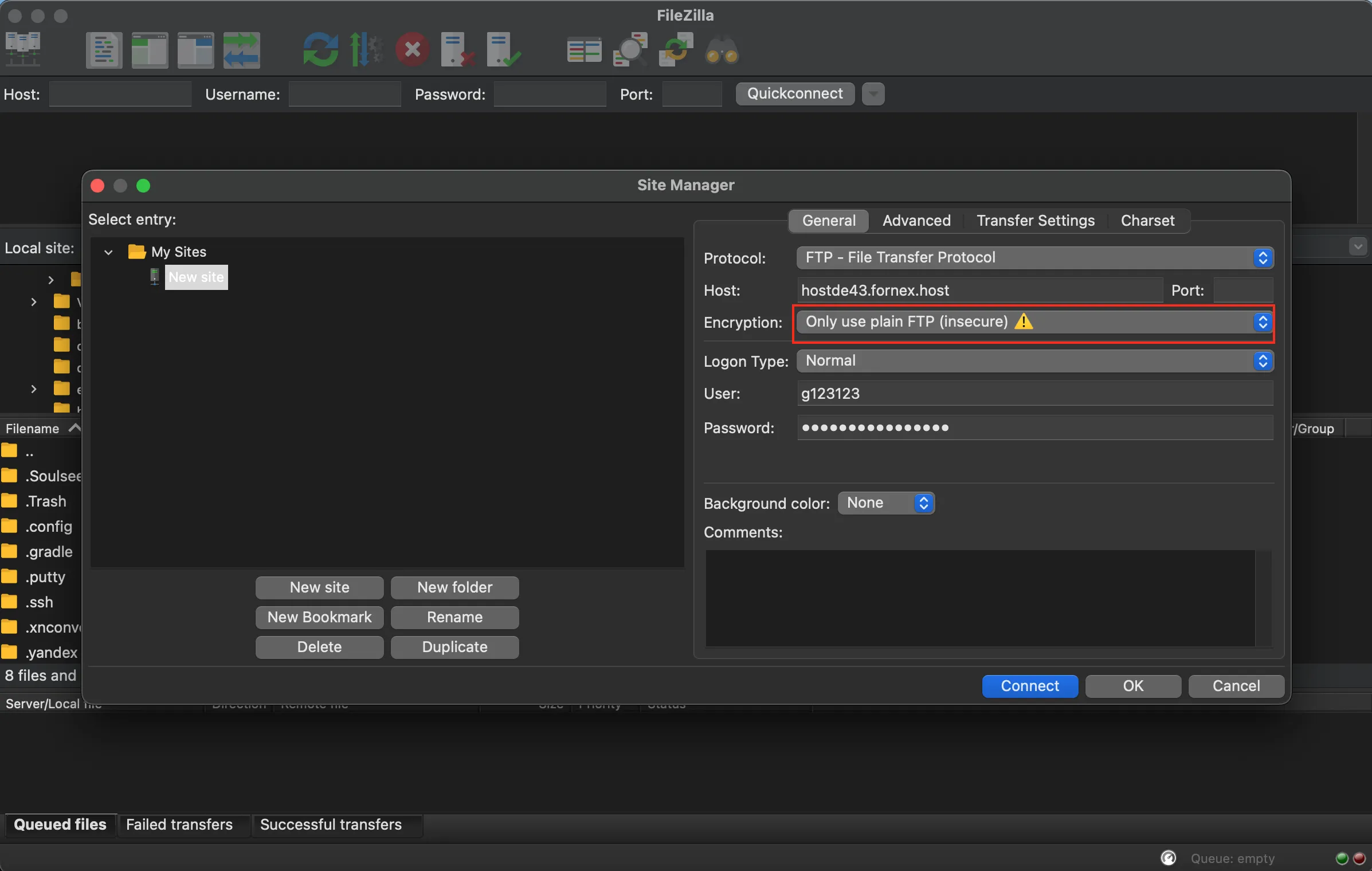Expand the topmost local tree folder chevron
Image resolution: width=1372 pixels, height=871 pixels.
[x=51, y=280]
